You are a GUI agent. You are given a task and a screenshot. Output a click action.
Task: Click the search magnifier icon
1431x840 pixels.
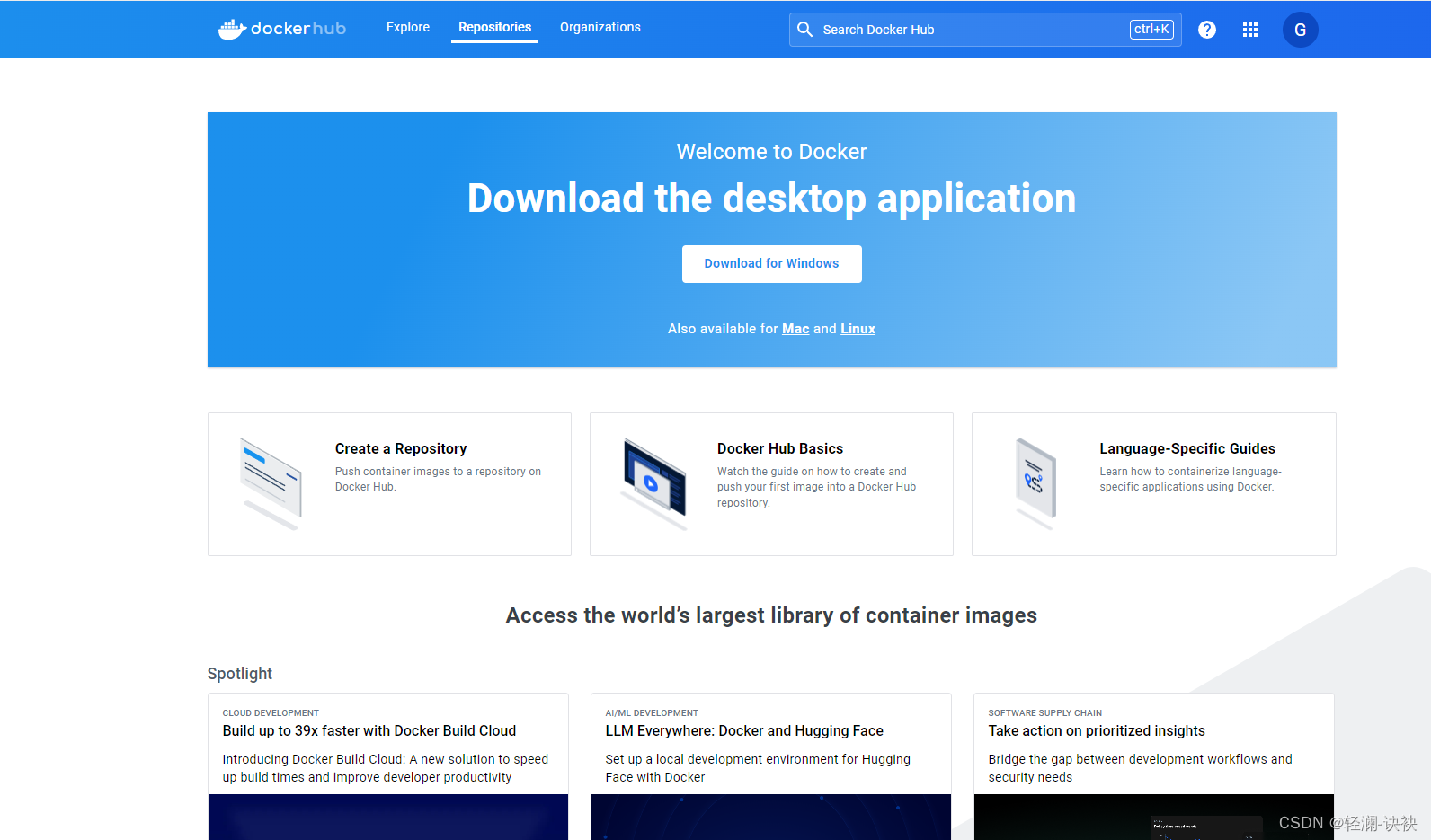click(x=805, y=30)
